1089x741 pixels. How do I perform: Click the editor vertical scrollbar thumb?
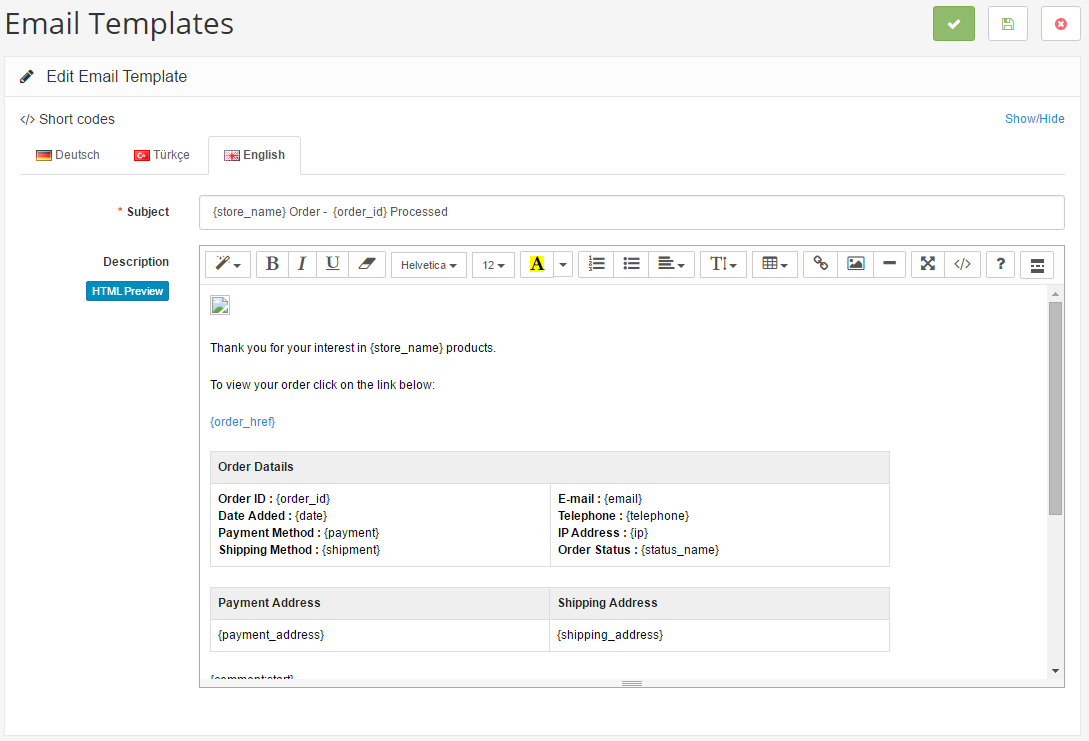[1055, 408]
